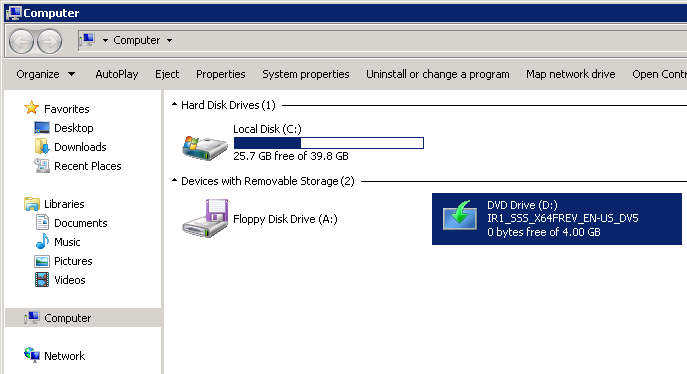The height and width of the screenshot is (374, 687).
Task: Open the Organize dropdown menu
Action: click(x=46, y=74)
